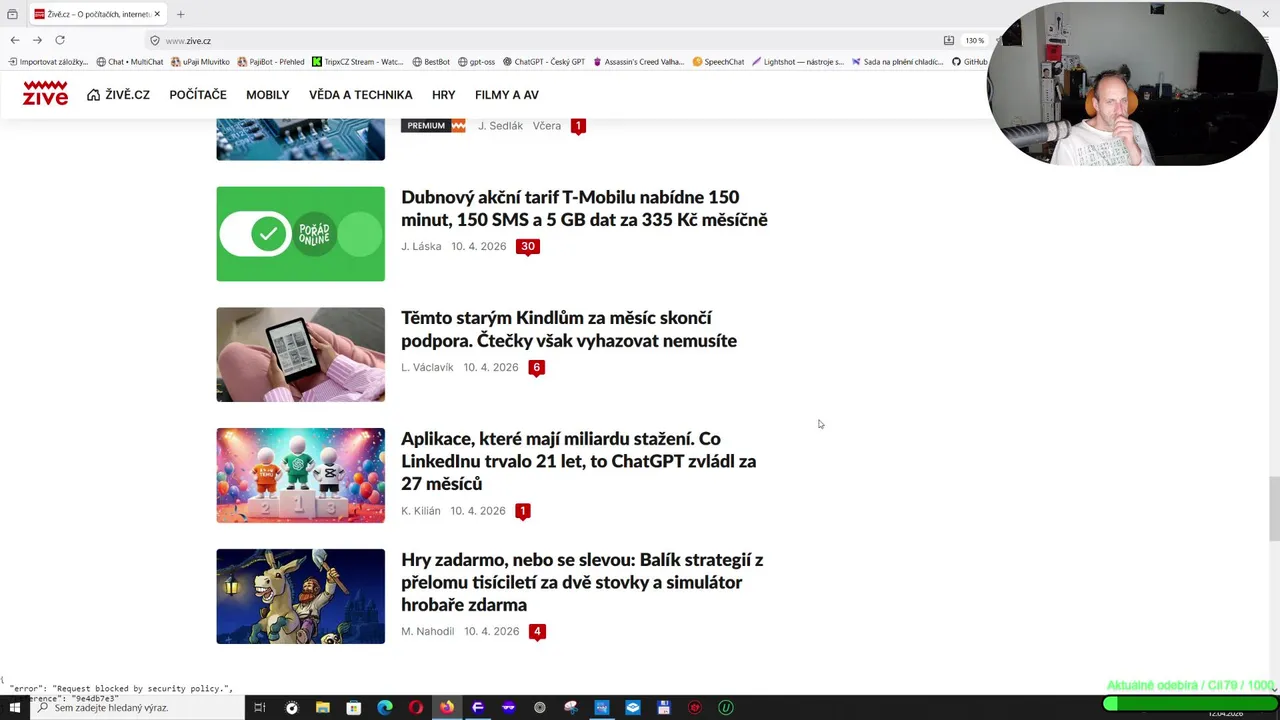Open the Hry zadarmo article headline
The image size is (1280, 720).
[x=582, y=582]
